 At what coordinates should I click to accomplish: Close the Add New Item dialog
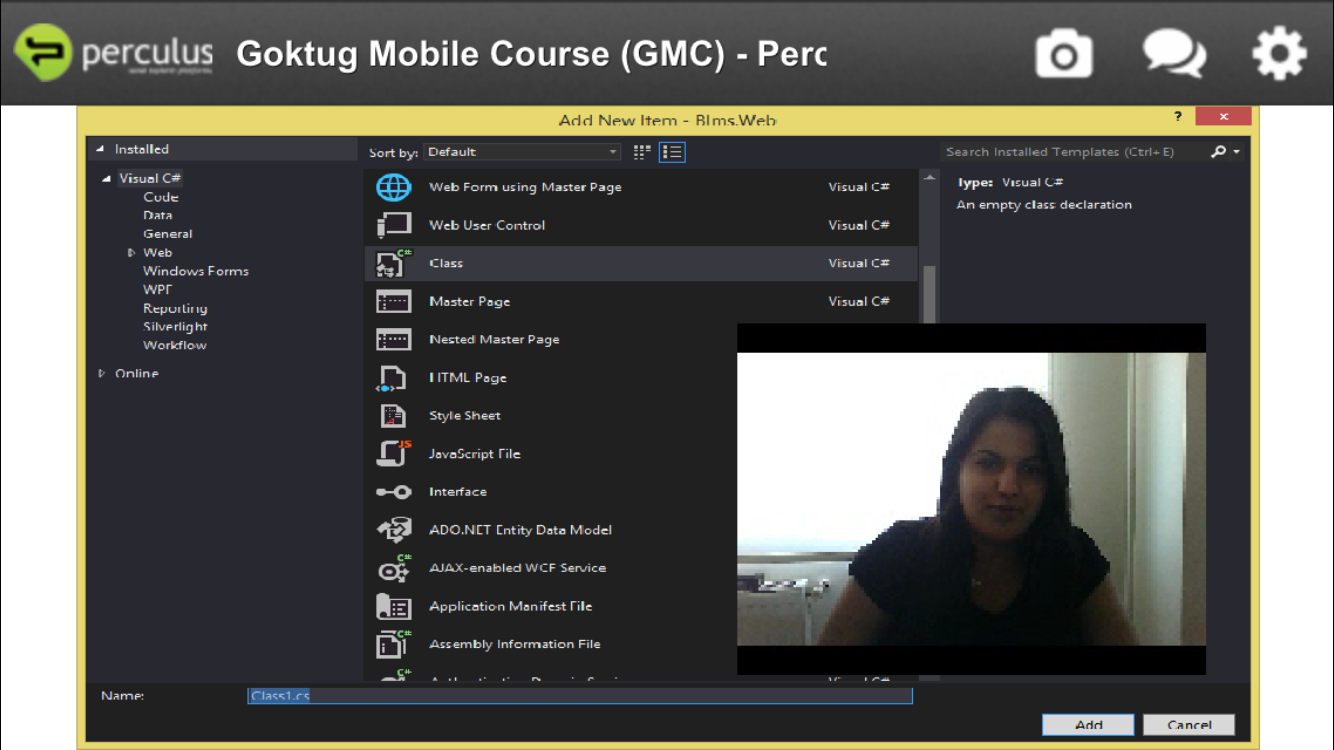click(x=1223, y=117)
